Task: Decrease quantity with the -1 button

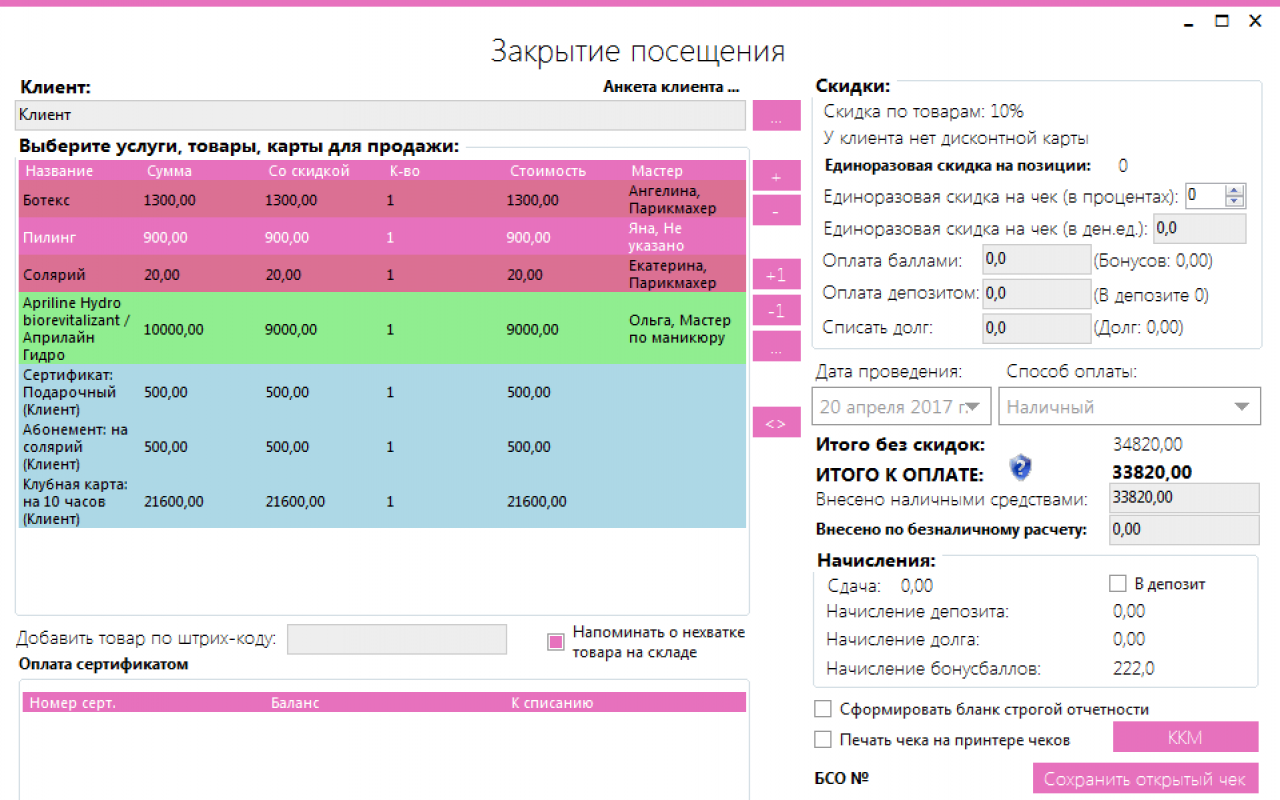Action: (x=777, y=312)
